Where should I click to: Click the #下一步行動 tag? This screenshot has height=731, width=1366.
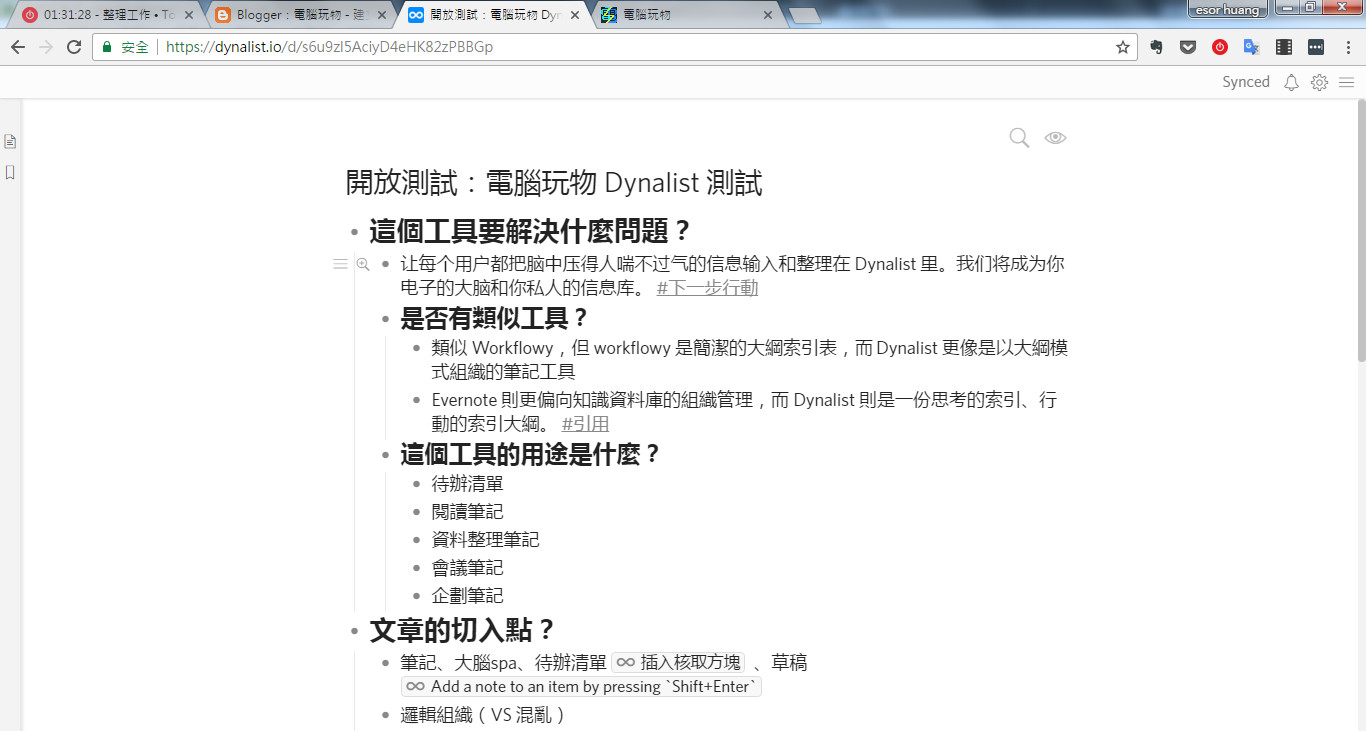[707, 288]
